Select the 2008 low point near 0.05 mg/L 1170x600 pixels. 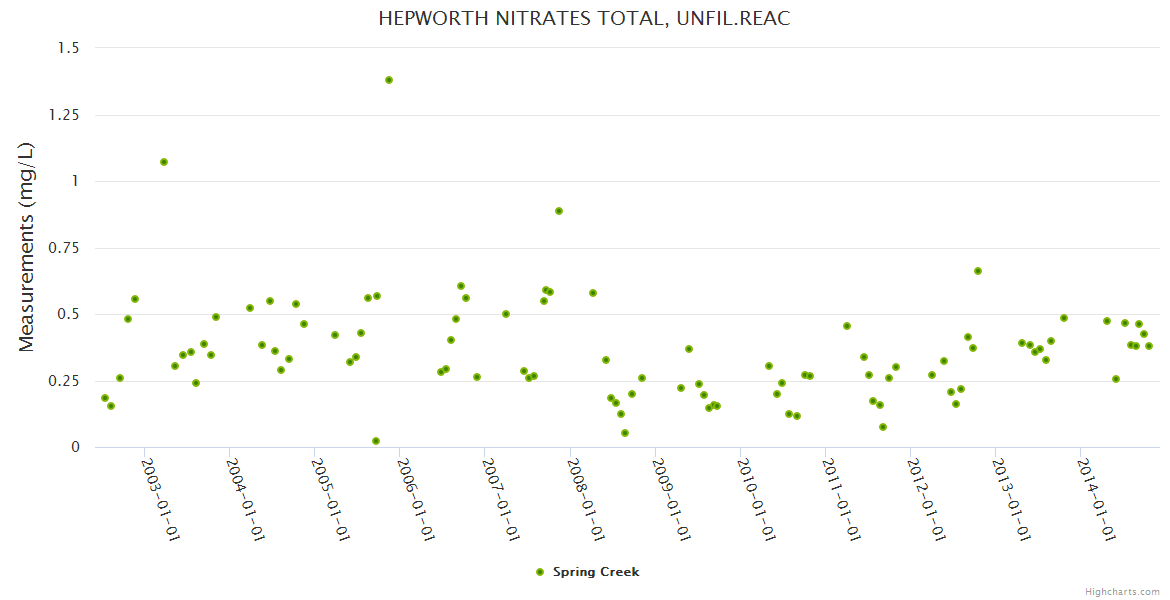coord(625,433)
